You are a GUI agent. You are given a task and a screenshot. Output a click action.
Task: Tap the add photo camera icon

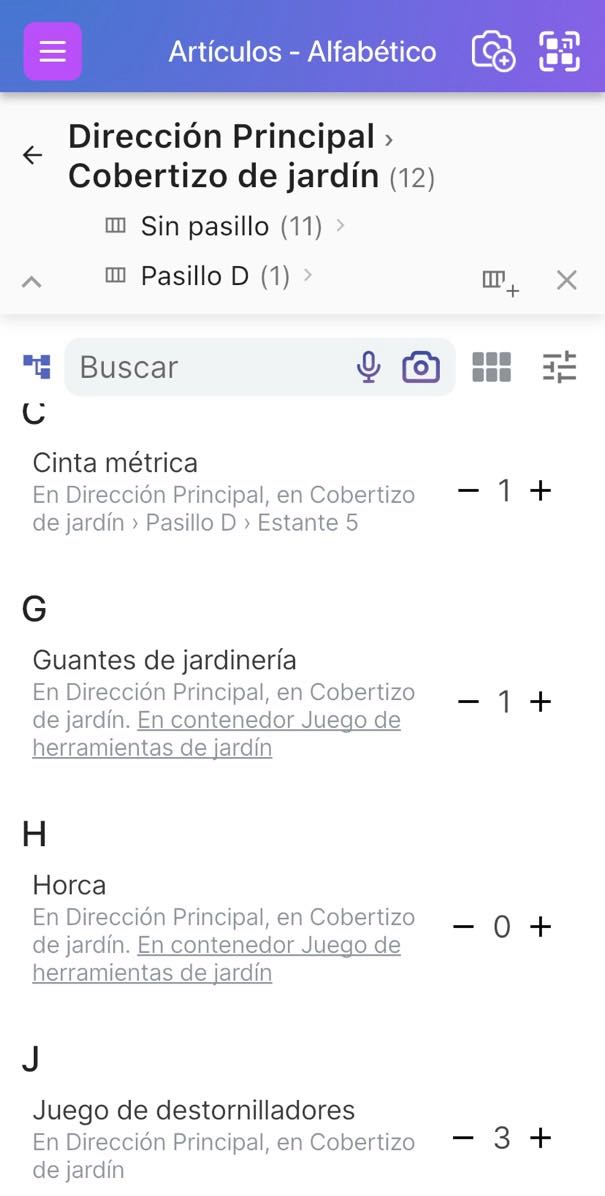492,51
